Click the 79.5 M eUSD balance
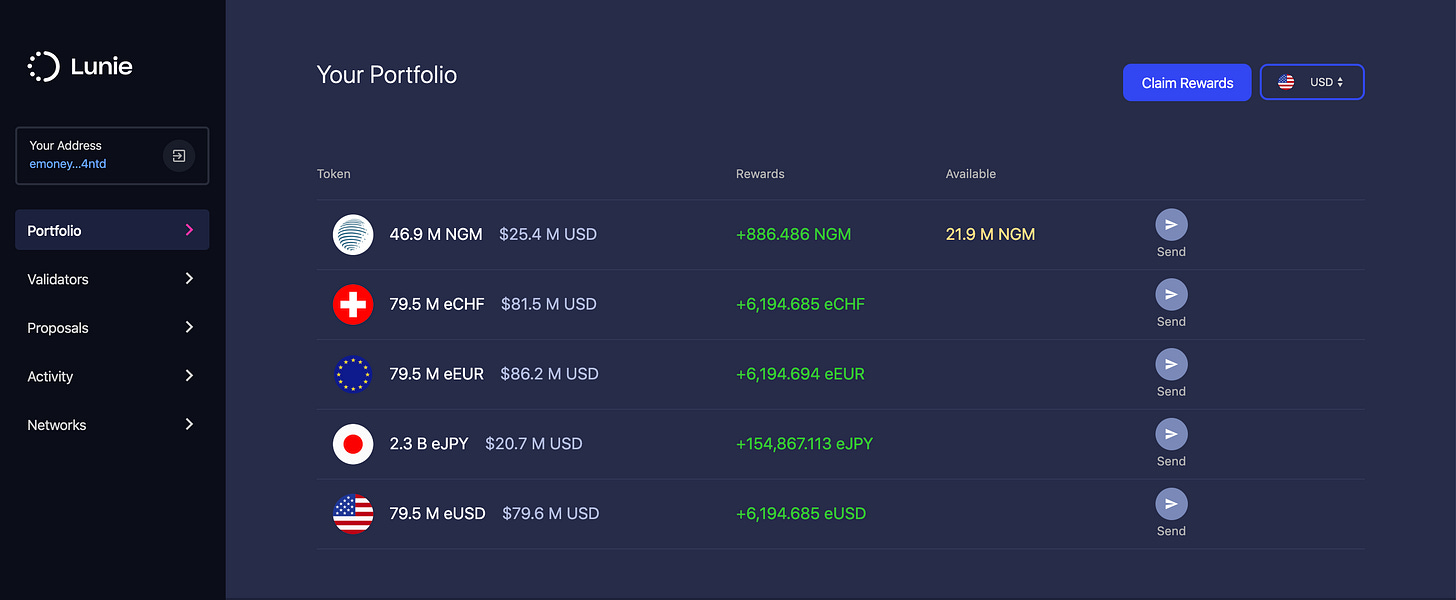 pyautogui.click(x=438, y=514)
